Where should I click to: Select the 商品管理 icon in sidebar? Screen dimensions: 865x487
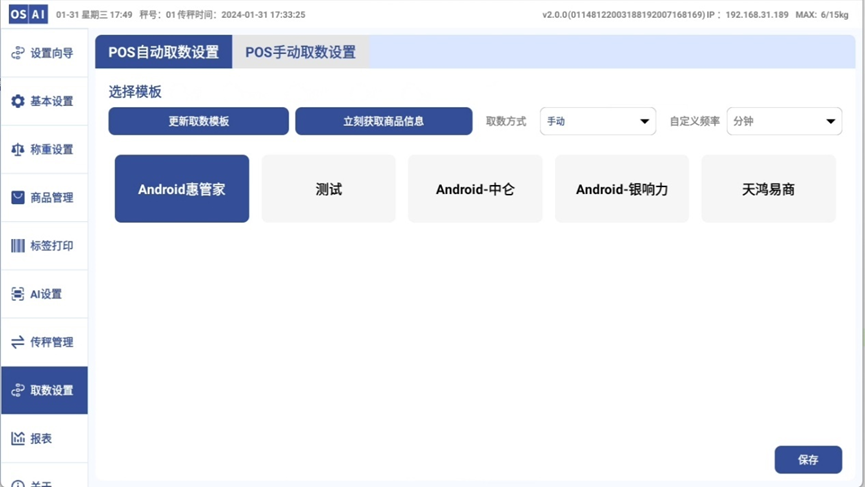[x=18, y=197]
